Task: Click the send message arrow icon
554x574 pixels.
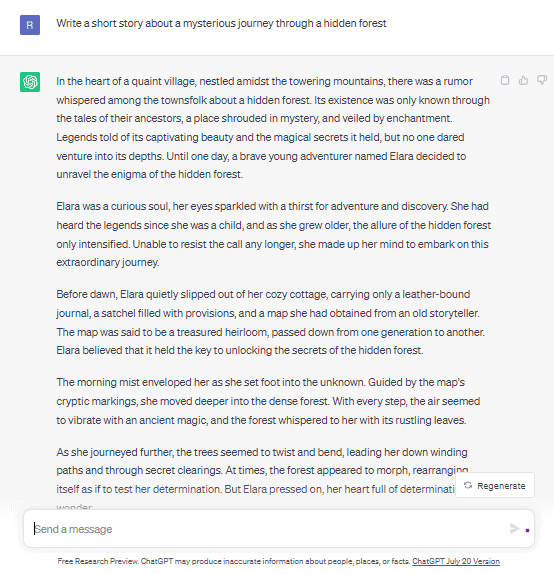Action: point(514,529)
